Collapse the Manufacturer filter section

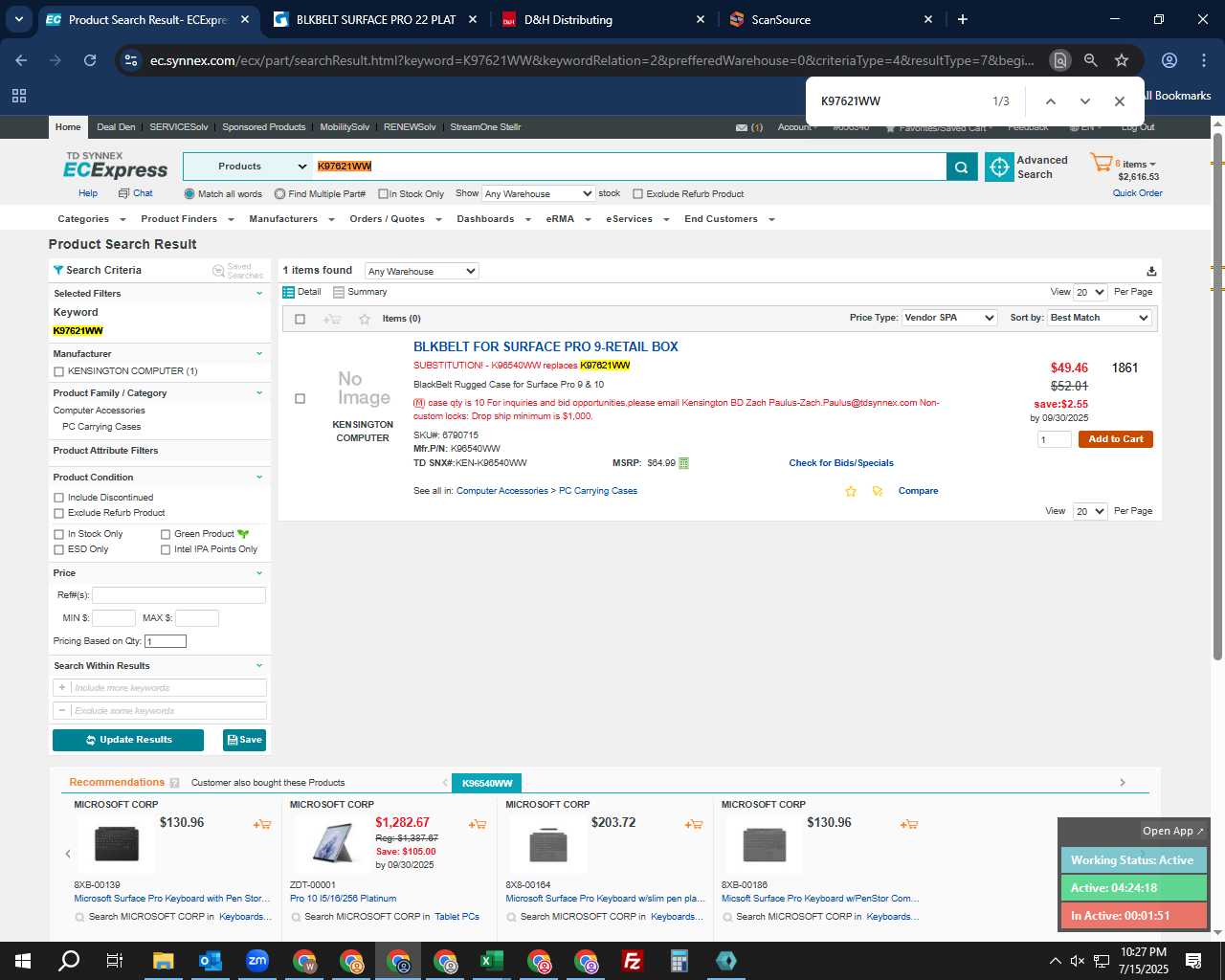point(259,354)
